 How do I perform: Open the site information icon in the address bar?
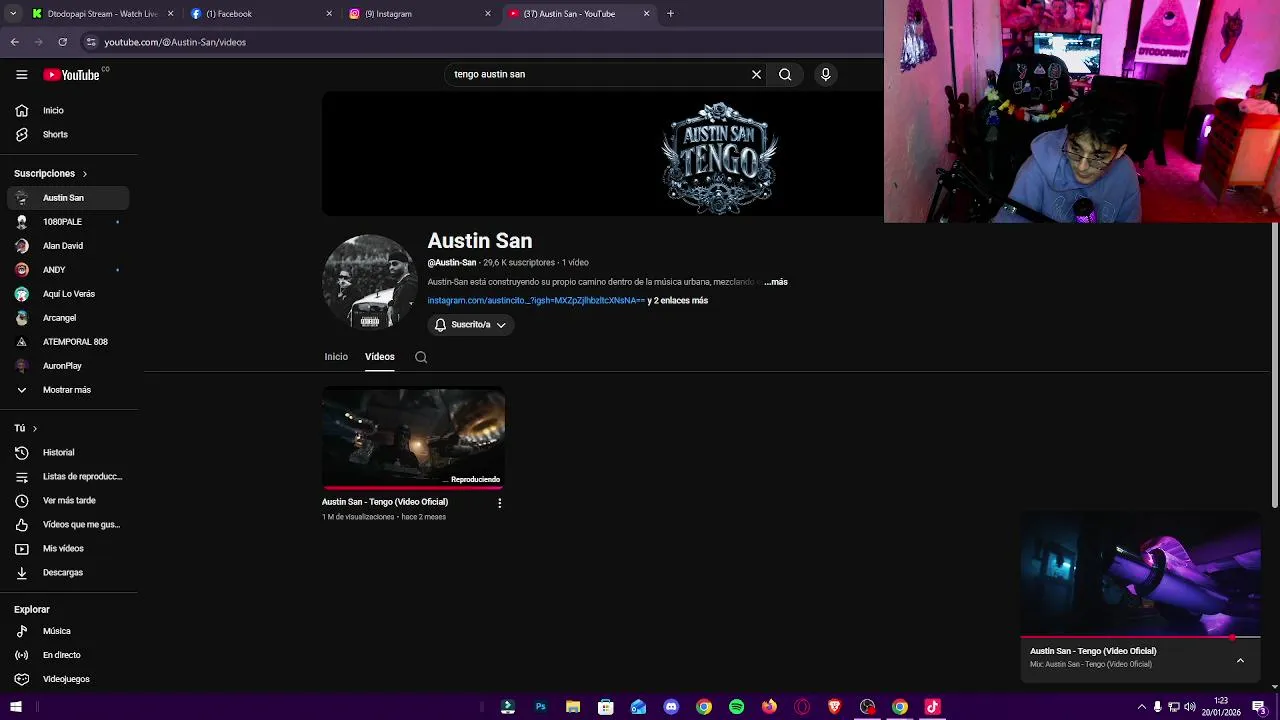(91, 42)
